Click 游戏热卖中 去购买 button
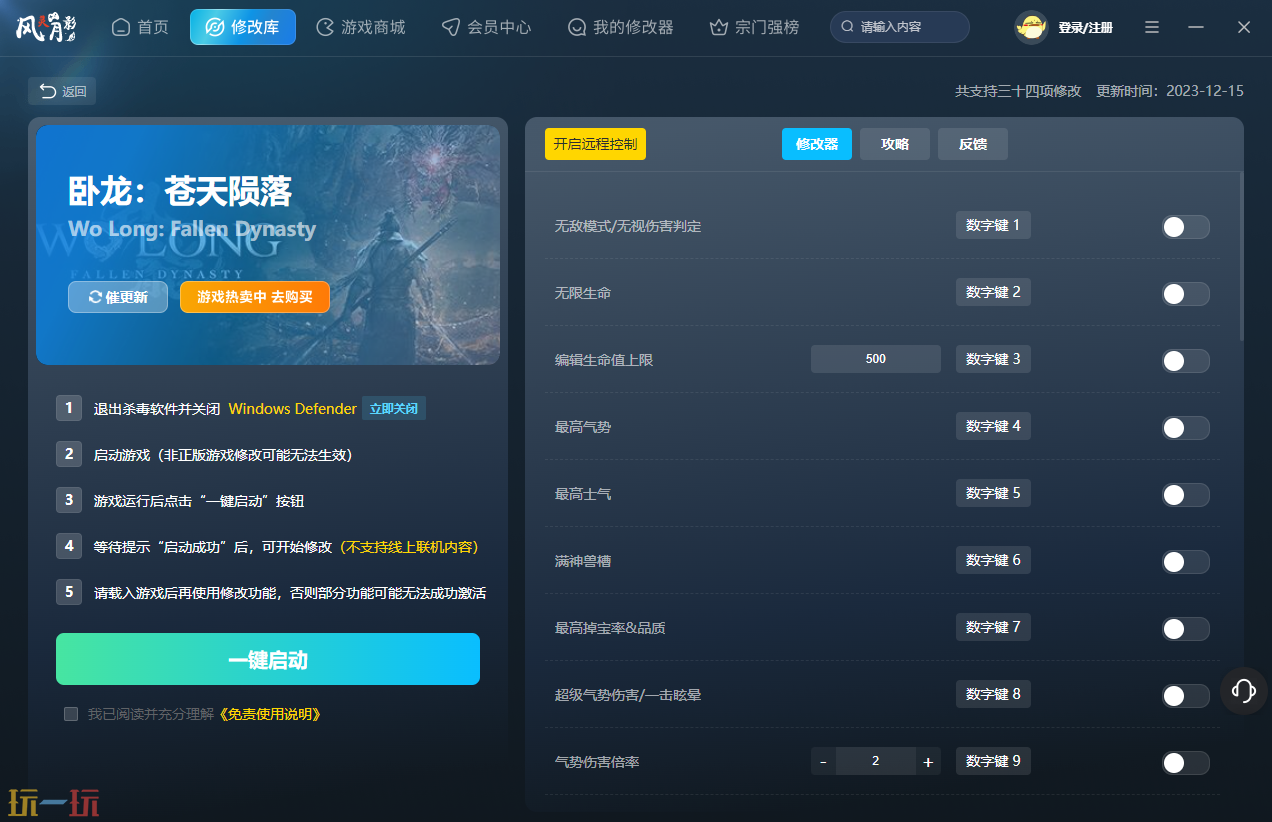 tap(255, 297)
